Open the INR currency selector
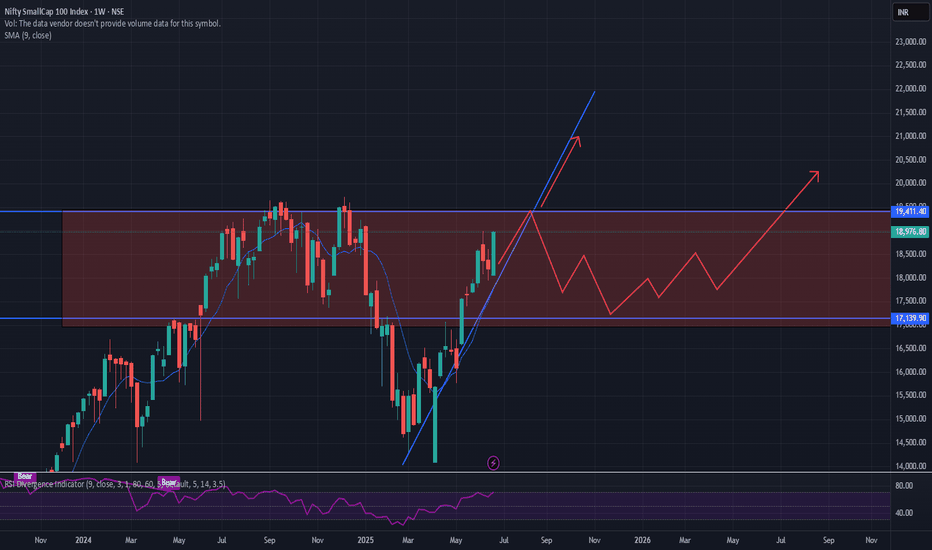Screen dimensions: 932x550 (910, 12)
